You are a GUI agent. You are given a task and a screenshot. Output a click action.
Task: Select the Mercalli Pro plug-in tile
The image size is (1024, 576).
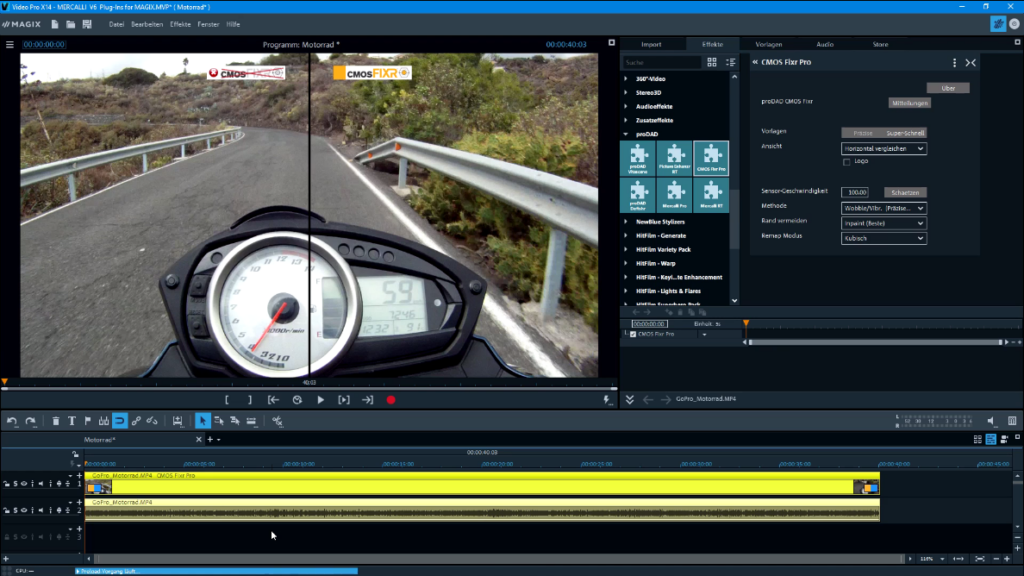point(675,195)
